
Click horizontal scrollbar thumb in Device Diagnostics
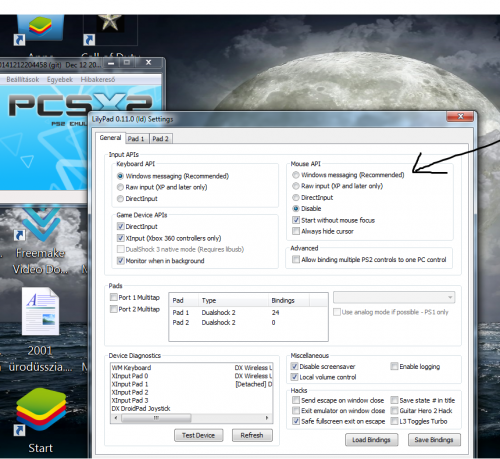click(156, 418)
